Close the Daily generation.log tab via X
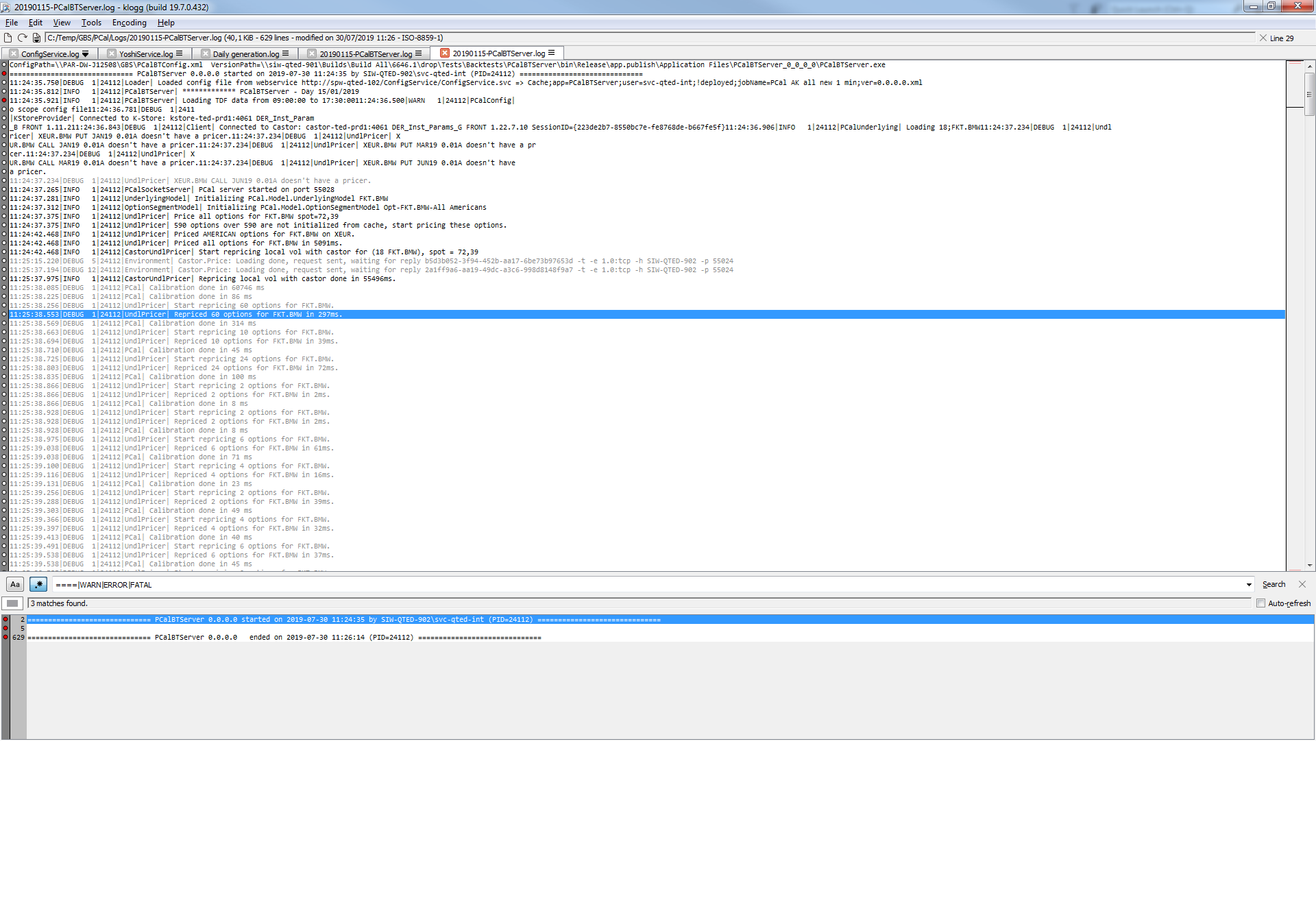 click(x=206, y=53)
